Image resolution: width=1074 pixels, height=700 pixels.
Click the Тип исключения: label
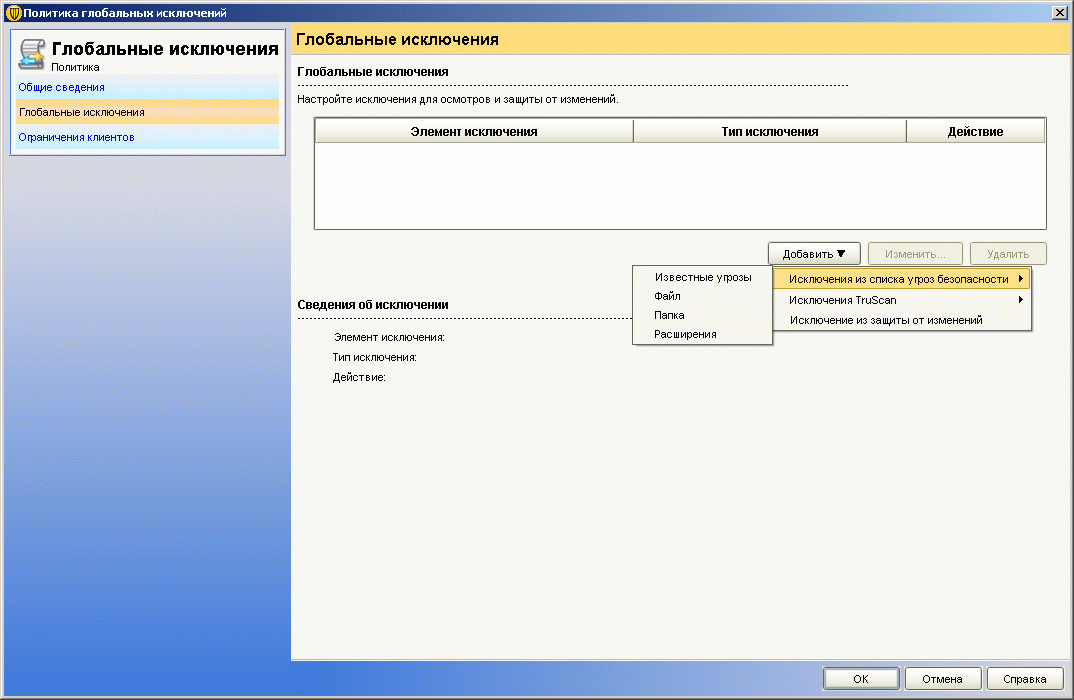pyautogui.click(x=375, y=358)
